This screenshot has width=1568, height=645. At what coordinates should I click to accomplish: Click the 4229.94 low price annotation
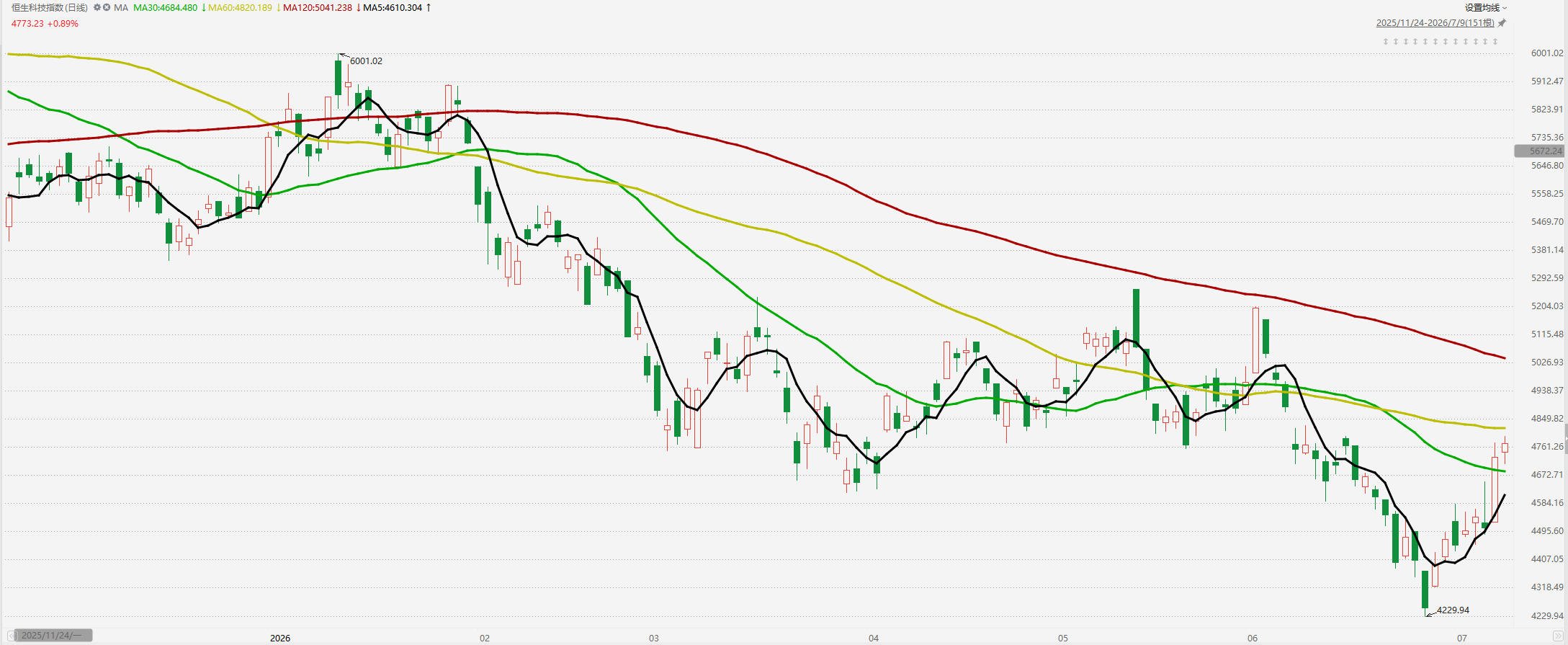tap(1453, 610)
